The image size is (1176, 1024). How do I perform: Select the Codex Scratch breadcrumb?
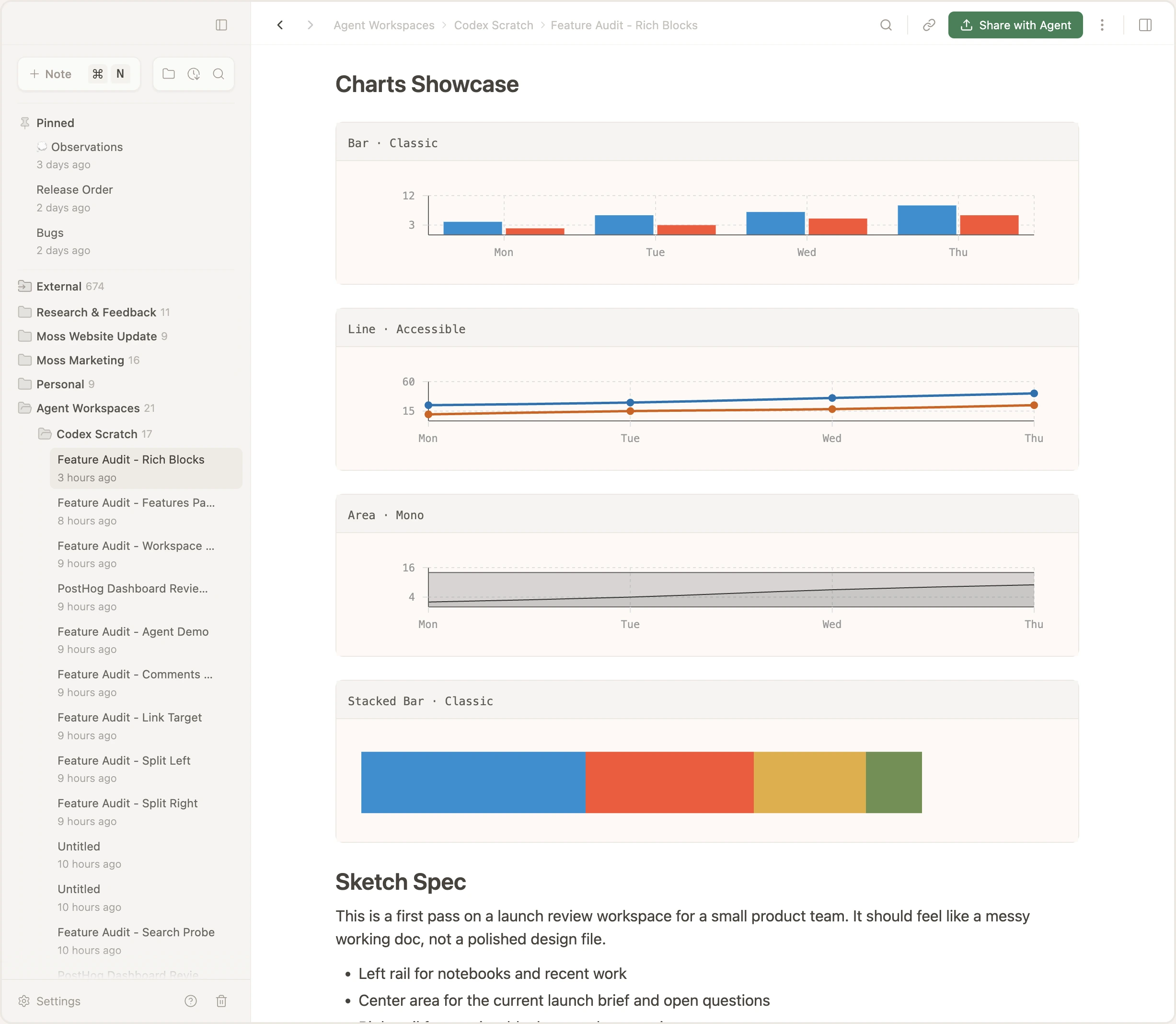click(x=493, y=25)
